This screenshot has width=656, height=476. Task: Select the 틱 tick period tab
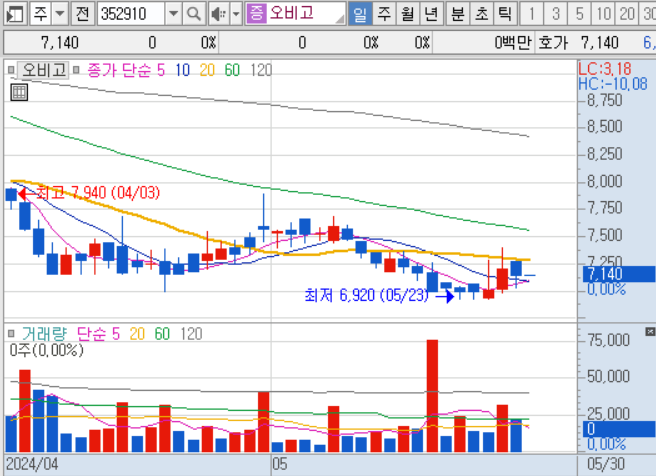coord(505,14)
